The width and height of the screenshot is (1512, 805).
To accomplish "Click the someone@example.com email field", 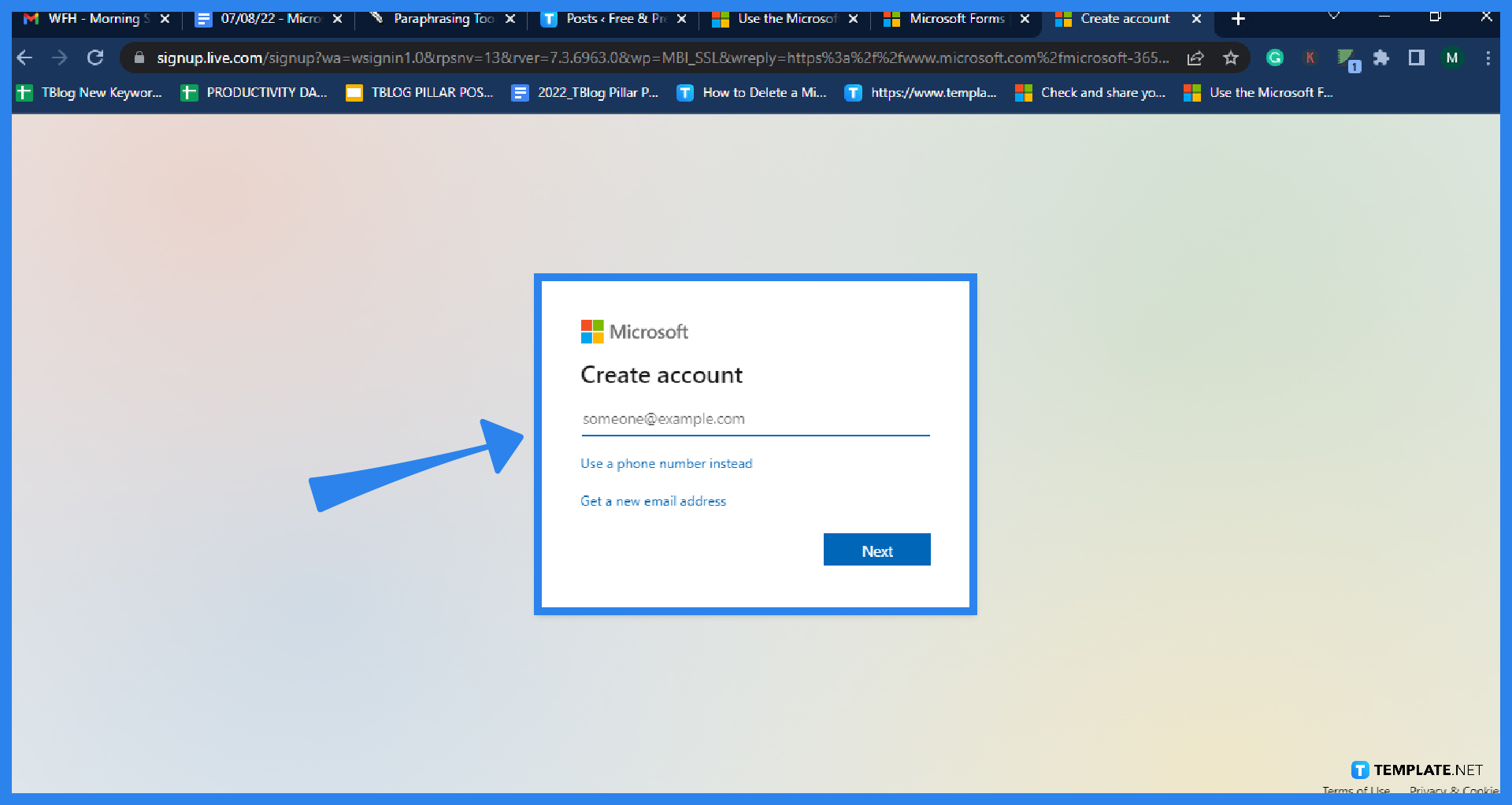I will (x=754, y=418).
